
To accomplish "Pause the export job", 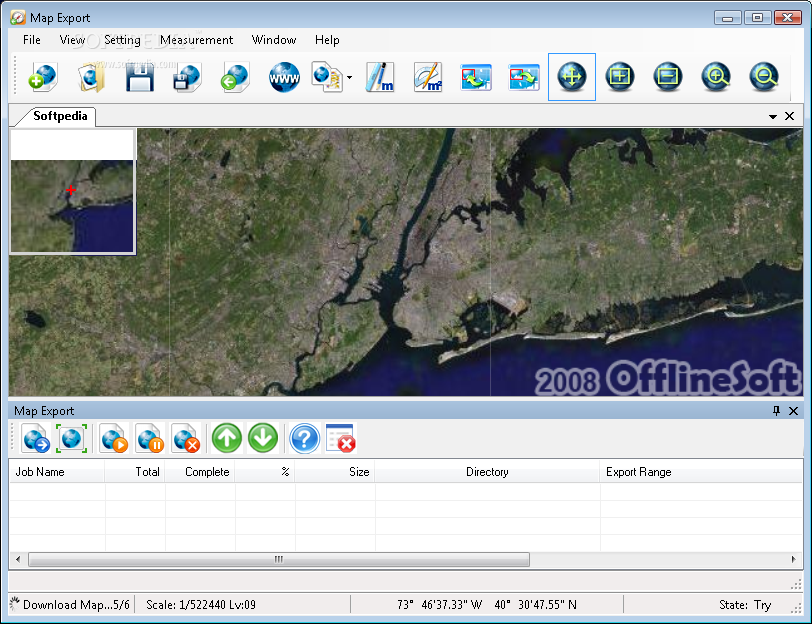I will click(x=150, y=439).
